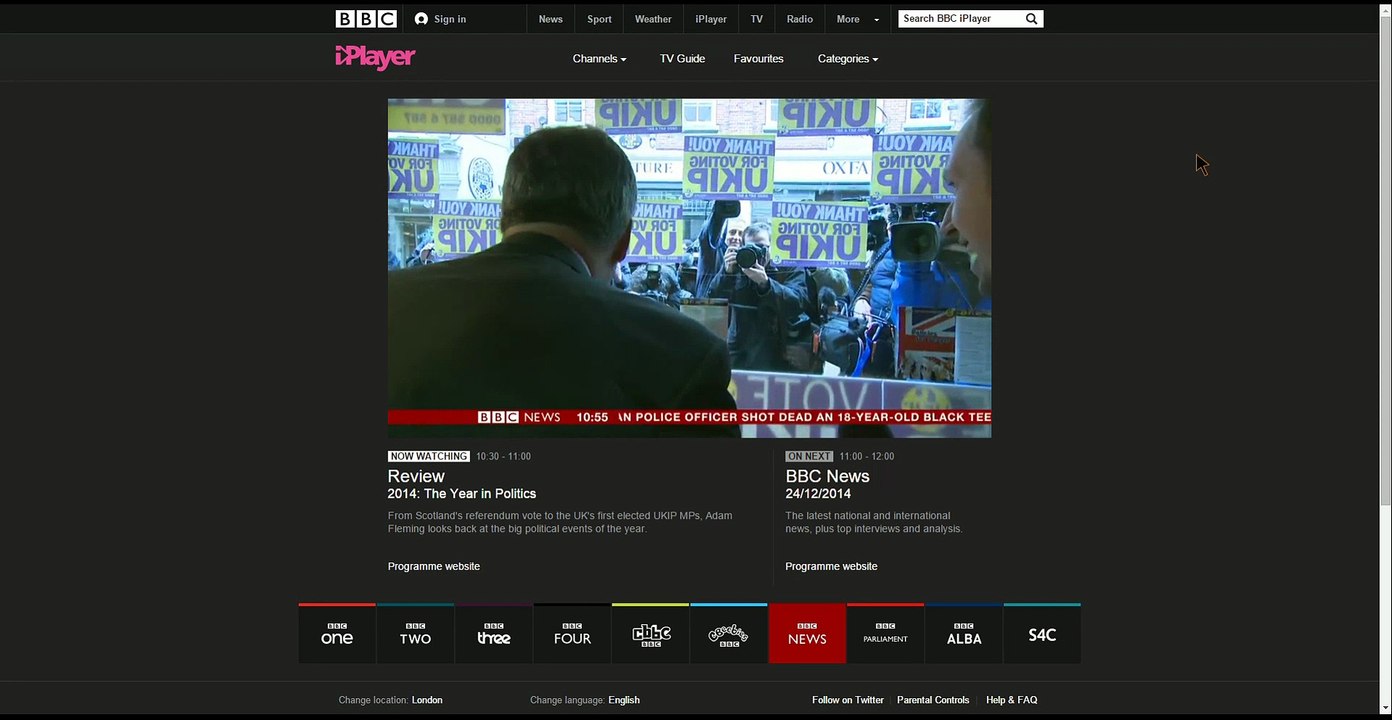The width and height of the screenshot is (1392, 720).
Task: Click the Follow on Twitter link
Action: pyautogui.click(x=848, y=700)
